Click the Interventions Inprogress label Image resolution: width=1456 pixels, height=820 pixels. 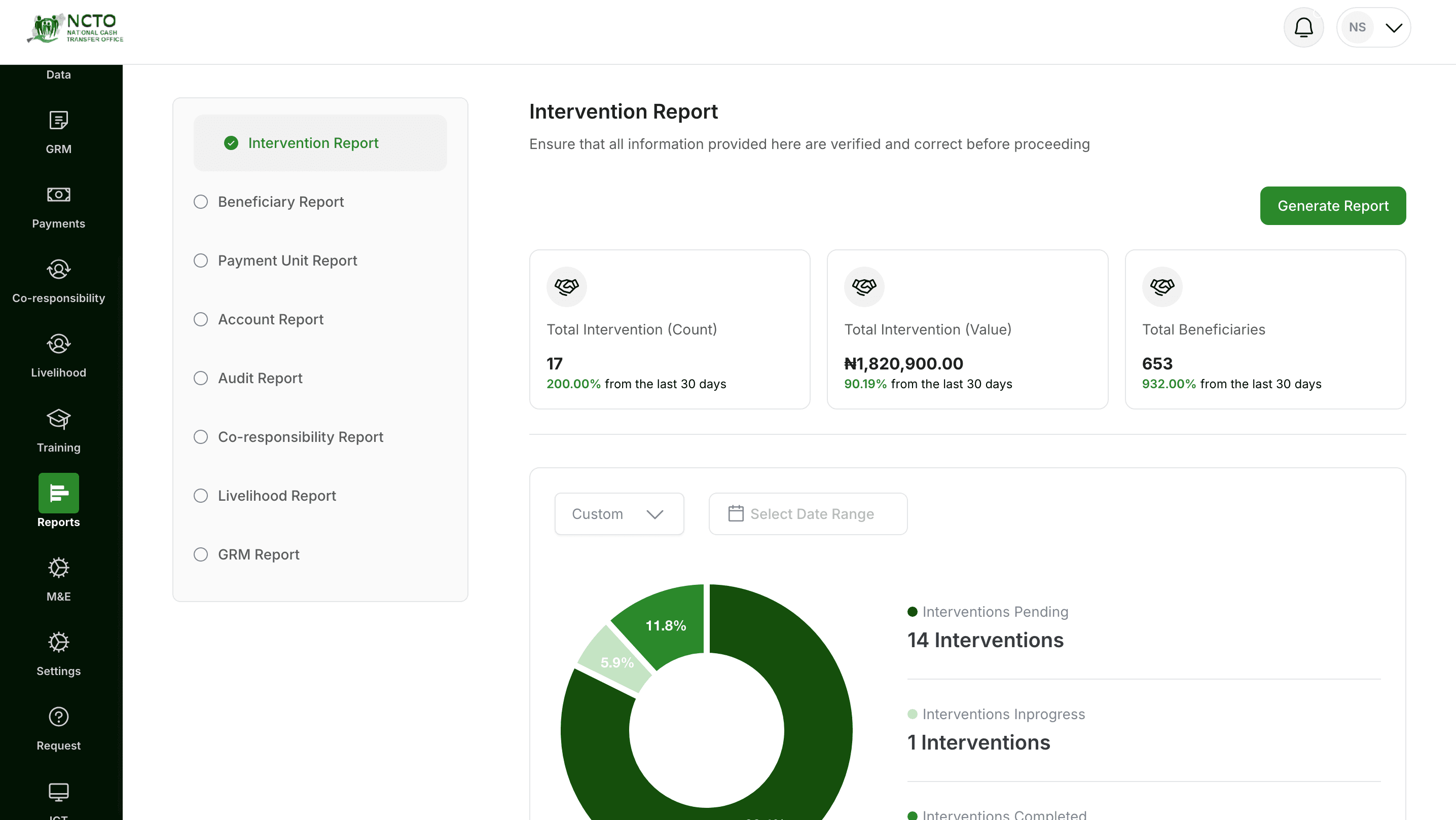click(x=1003, y=714)
